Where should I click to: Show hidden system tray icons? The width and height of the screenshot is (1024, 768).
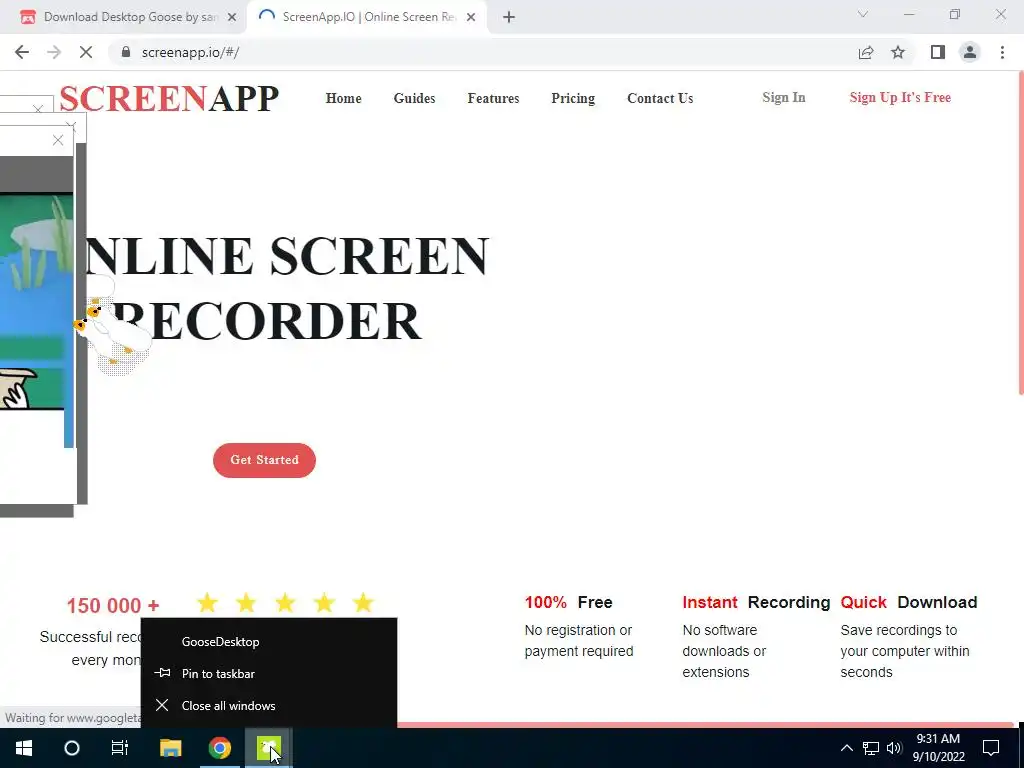[x=846, y=748]
